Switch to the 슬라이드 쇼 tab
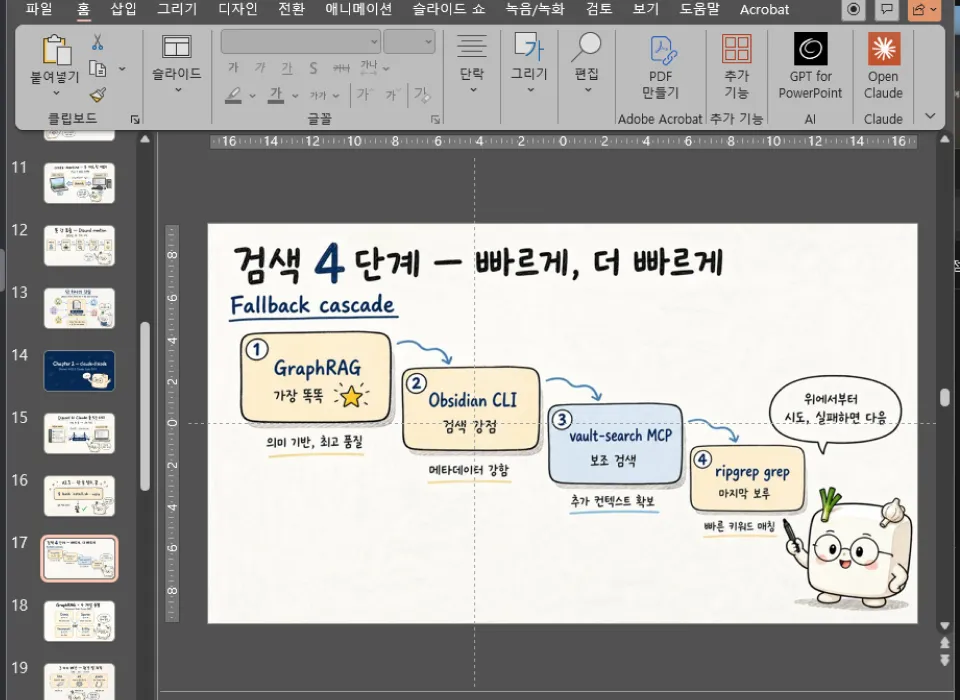This screenshot has width=960, height=700. [449, 9]
